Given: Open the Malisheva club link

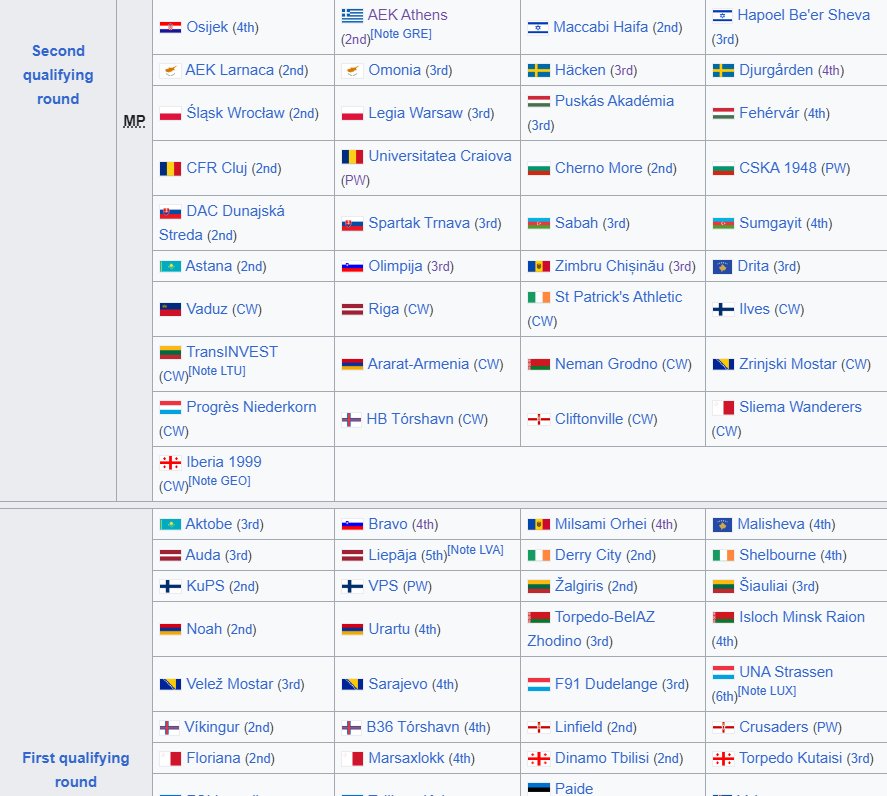Looking at the screenshot, I should (771, 524).
